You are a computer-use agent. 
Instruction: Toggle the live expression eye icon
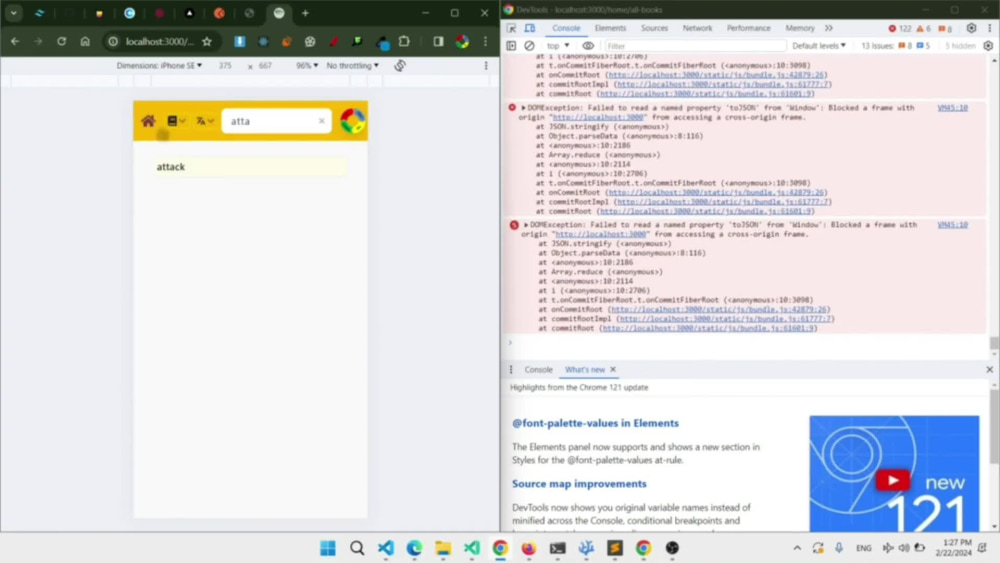(588, 46)
